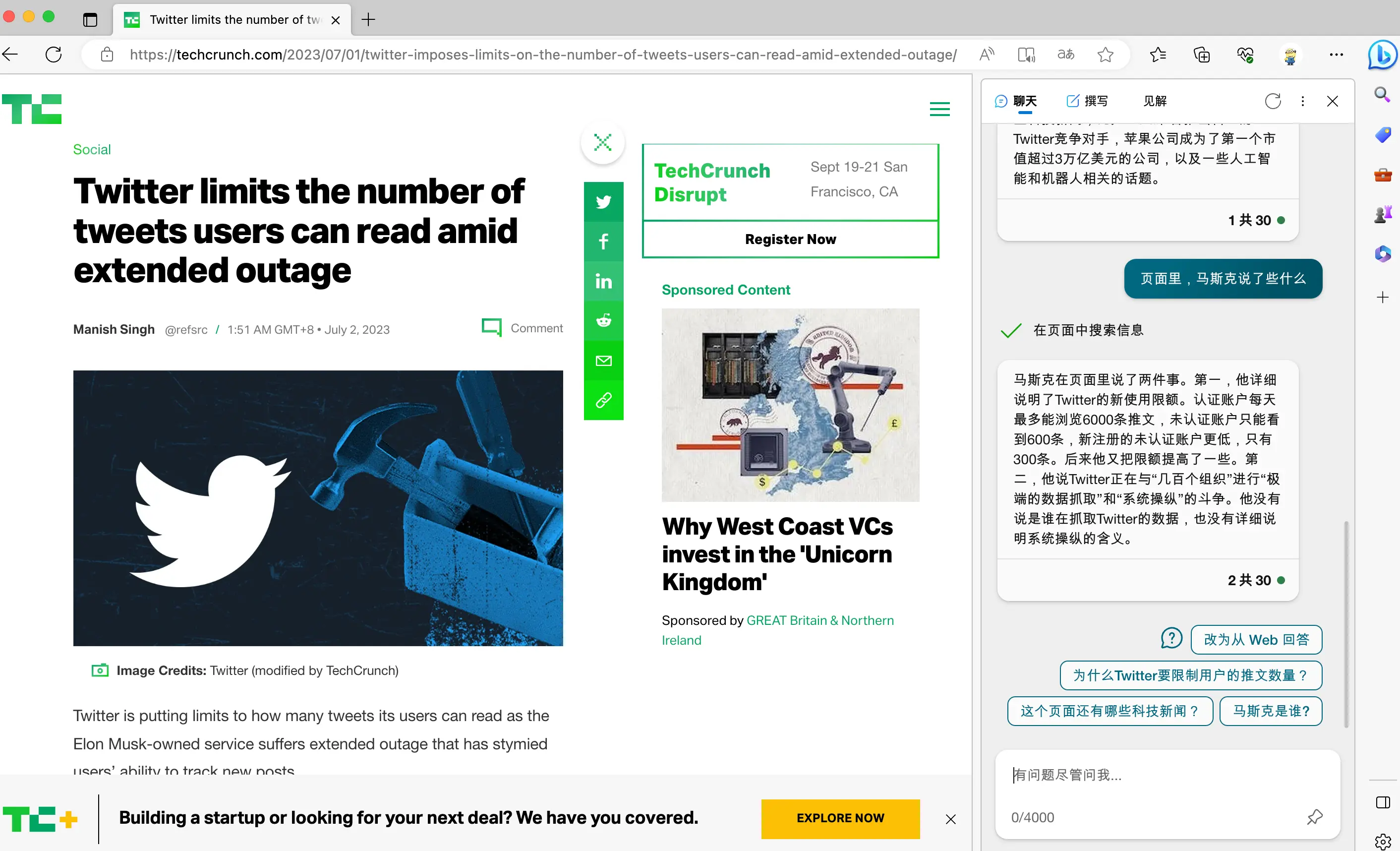Open the TechCrunch hamburger menu
Image resolution: width=1400 pixels, height=851 pixels.
pyautogui.click(x=940, y=109)
